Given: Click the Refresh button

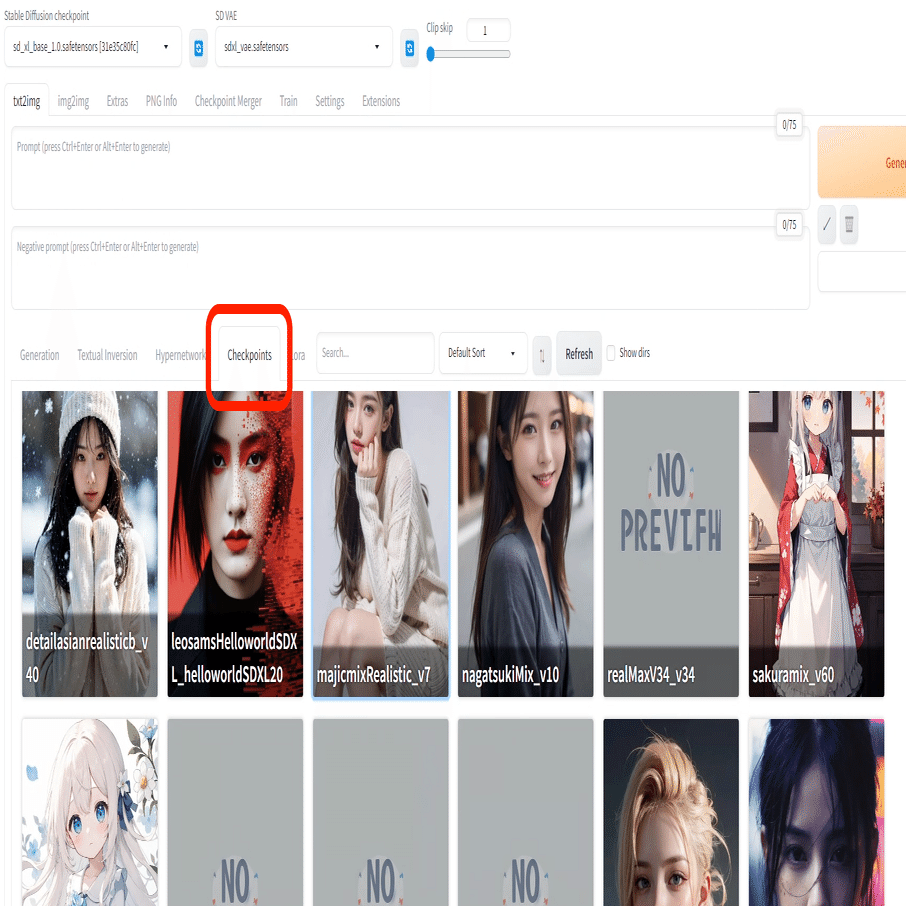Looking at the screenshot, I should tap(579, 354).
